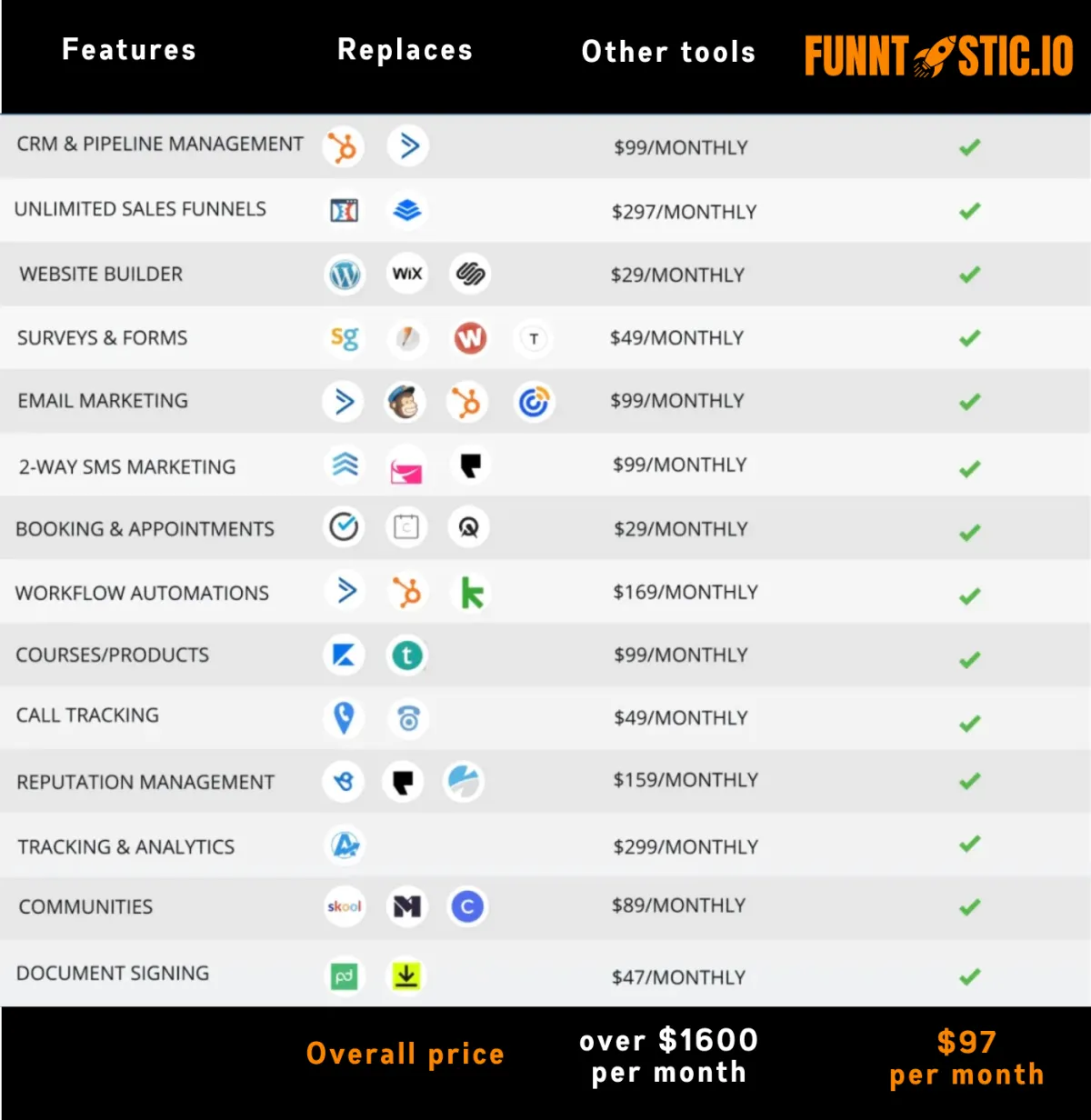
Task: Click the $297/MONTHLY price for Sales Funnels
Action: (684, 212)
